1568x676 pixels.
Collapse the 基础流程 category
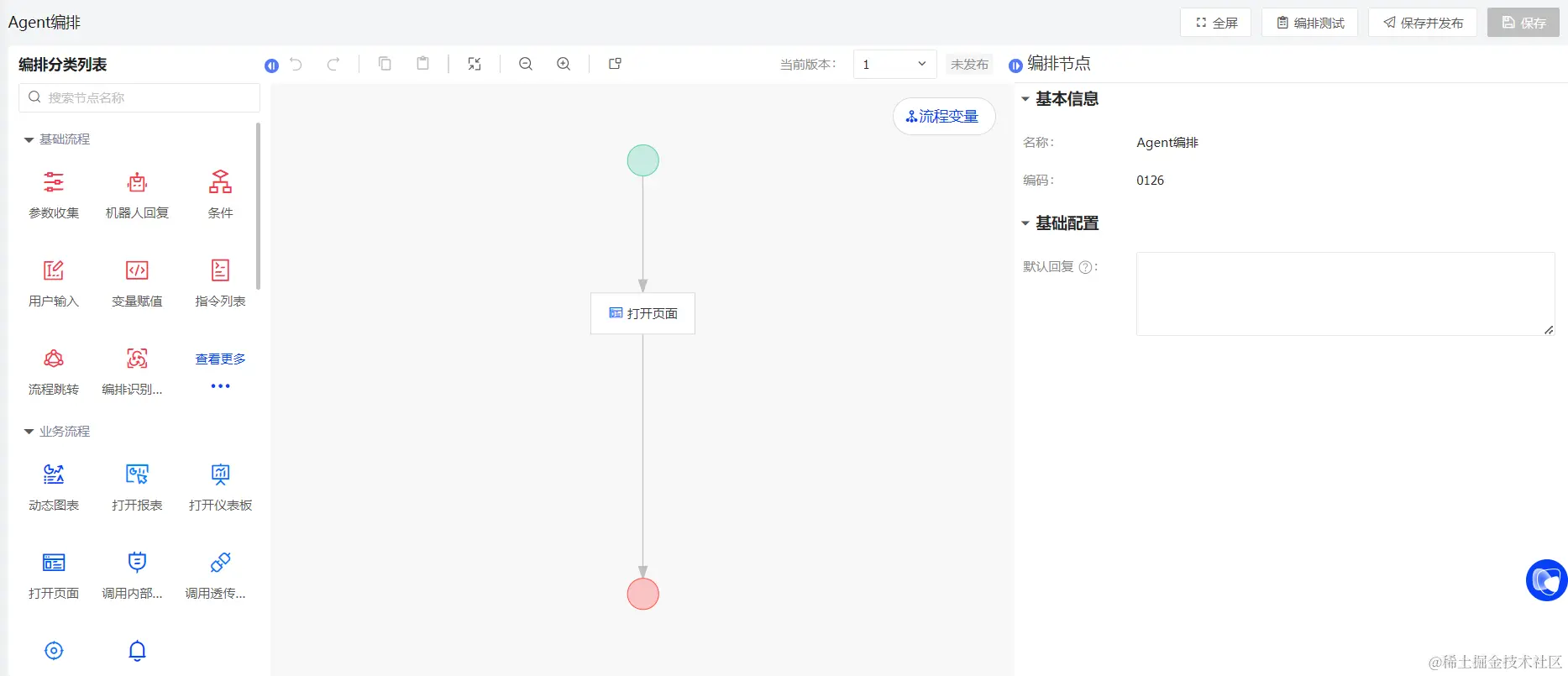click(29, 139)
